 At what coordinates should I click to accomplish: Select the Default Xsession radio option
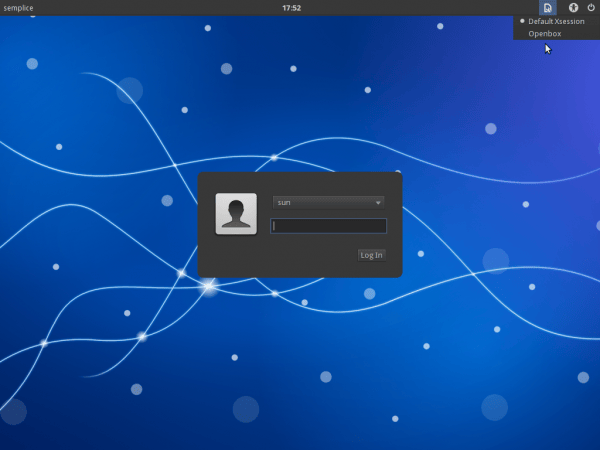(556, 21)
